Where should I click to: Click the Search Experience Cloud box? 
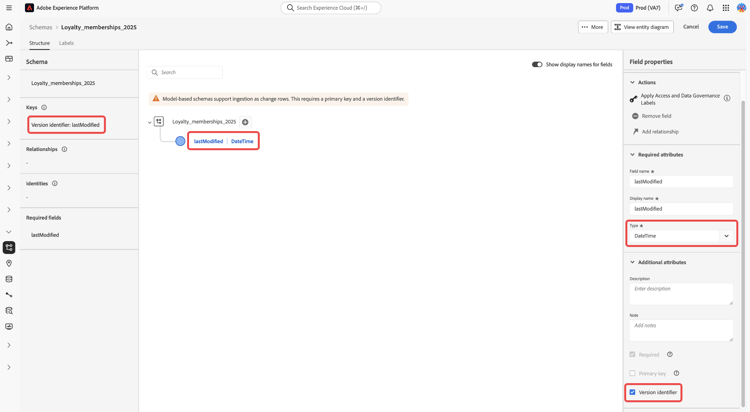click(331, 8)
